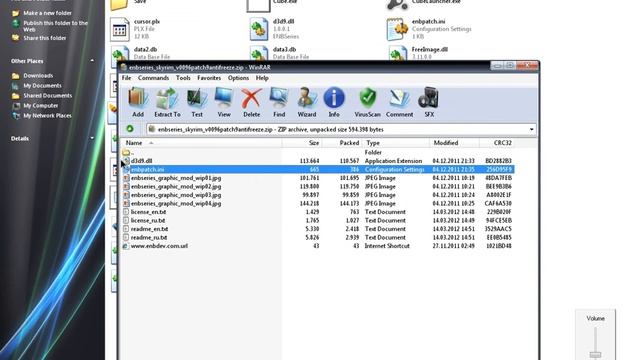640x360 pixels.
Task: Expand the archive path dropdown arrow
Action: pyautogui.click(x=531, y=129)
